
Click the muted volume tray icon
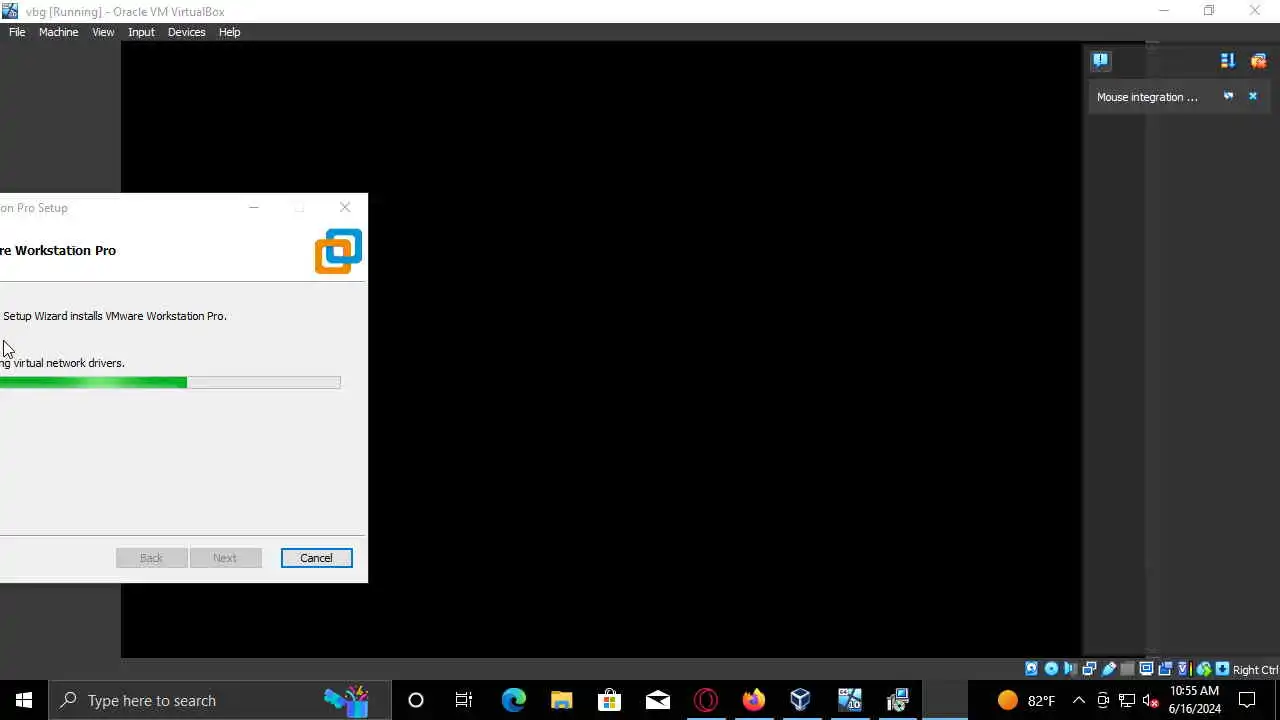1151,700
